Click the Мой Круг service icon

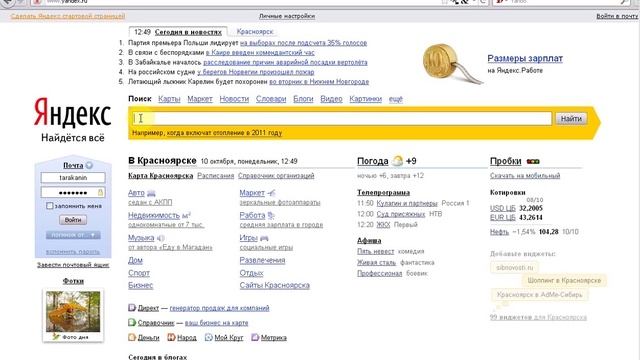[209, 337]
